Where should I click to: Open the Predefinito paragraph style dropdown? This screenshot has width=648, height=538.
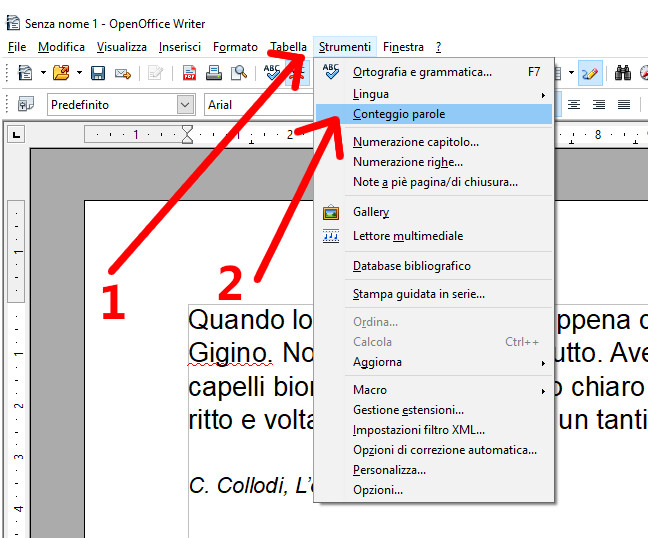pos(185,105)
